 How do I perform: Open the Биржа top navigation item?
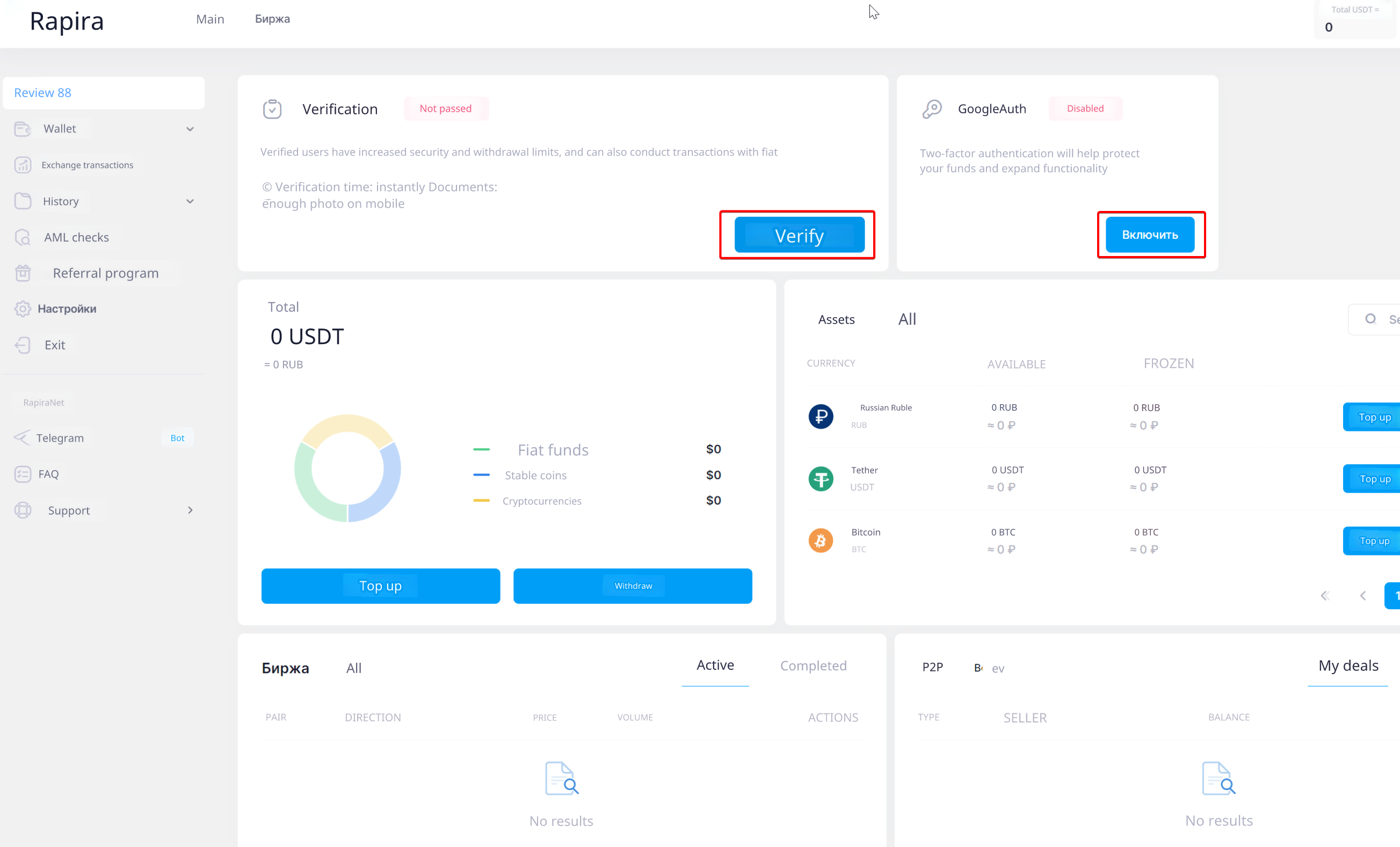(272, 19)
